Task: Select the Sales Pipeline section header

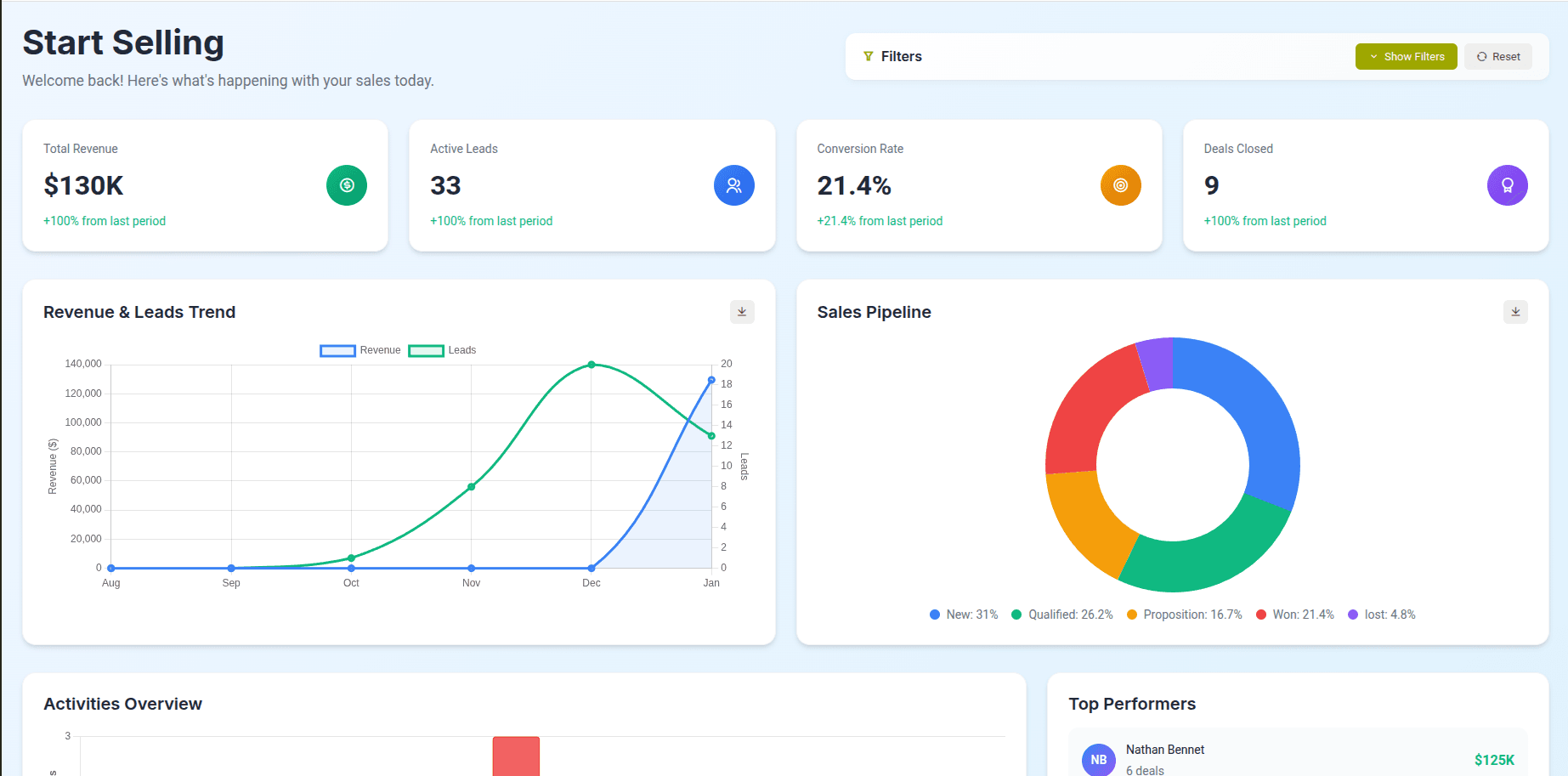Action: 874,312
